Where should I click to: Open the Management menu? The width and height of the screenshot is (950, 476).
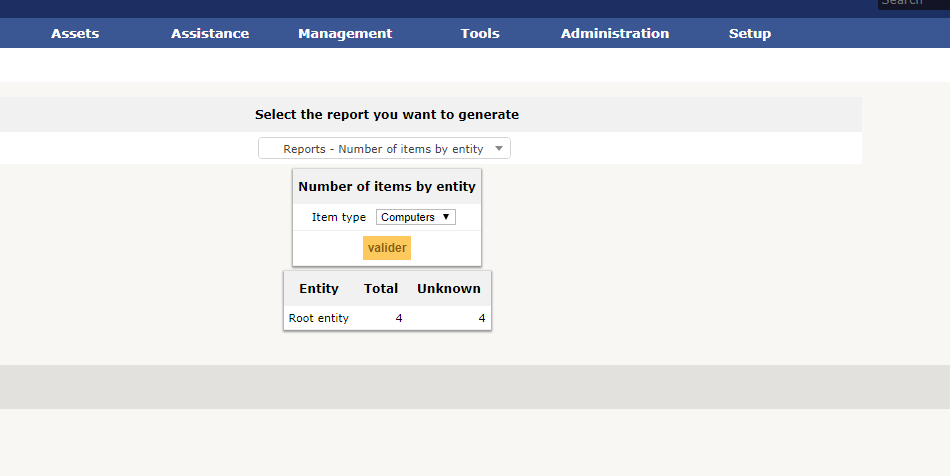pyautogui.click(x=345, y=33)
